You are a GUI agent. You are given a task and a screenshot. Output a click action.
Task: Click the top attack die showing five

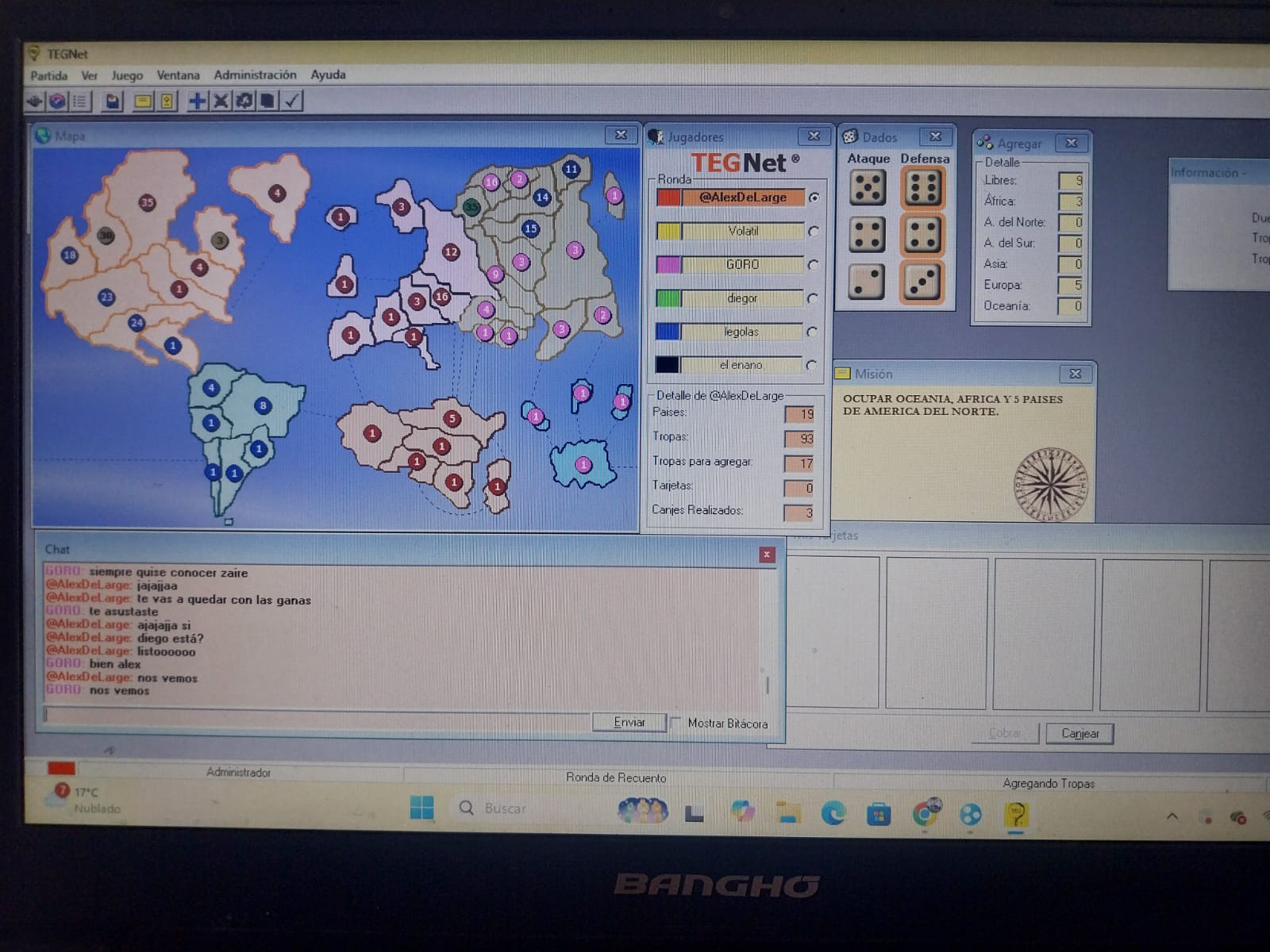click(867, 188)
